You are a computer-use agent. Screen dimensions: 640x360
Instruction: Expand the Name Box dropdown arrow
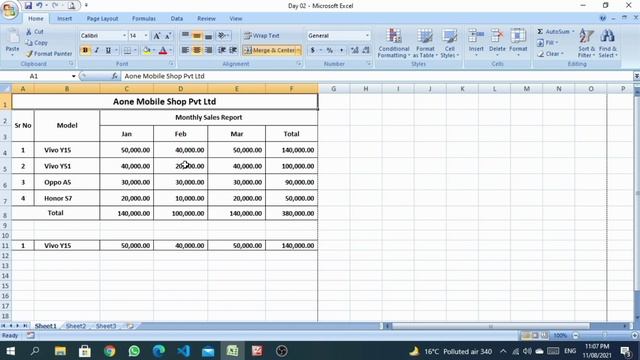(73, 76)
